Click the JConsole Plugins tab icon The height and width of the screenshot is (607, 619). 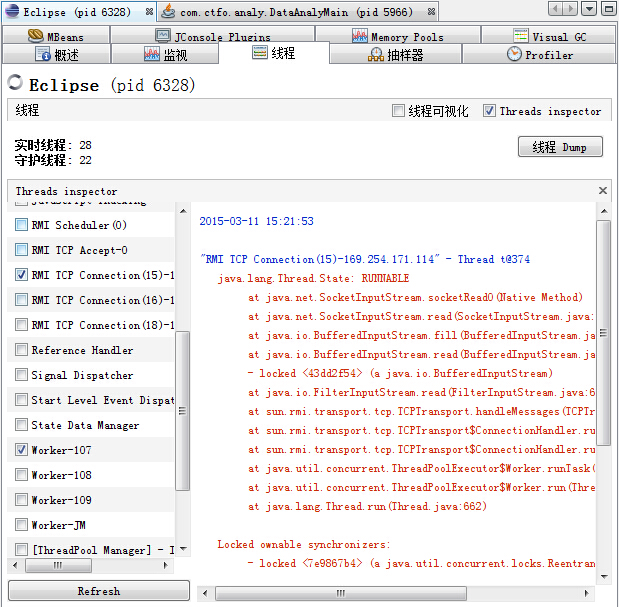pos(163,36)
